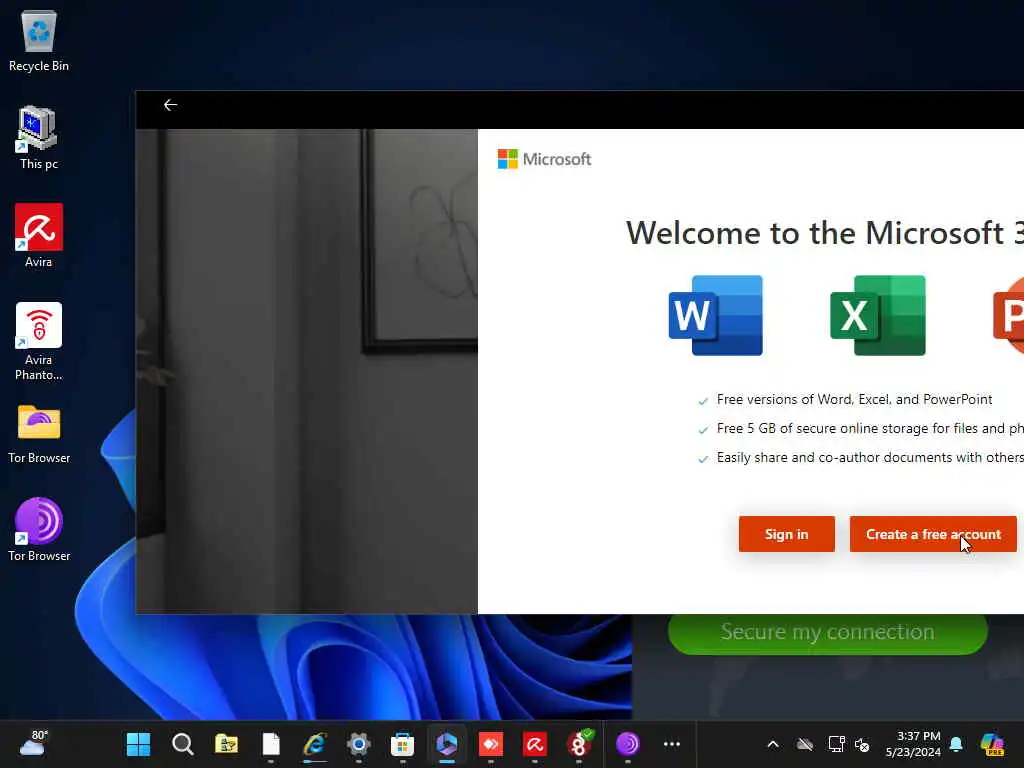Image resolution: width=1024 pixels, height=768 pixels.
Task: Select the Tor Browser folder on desktop
Action: (39, 434)
